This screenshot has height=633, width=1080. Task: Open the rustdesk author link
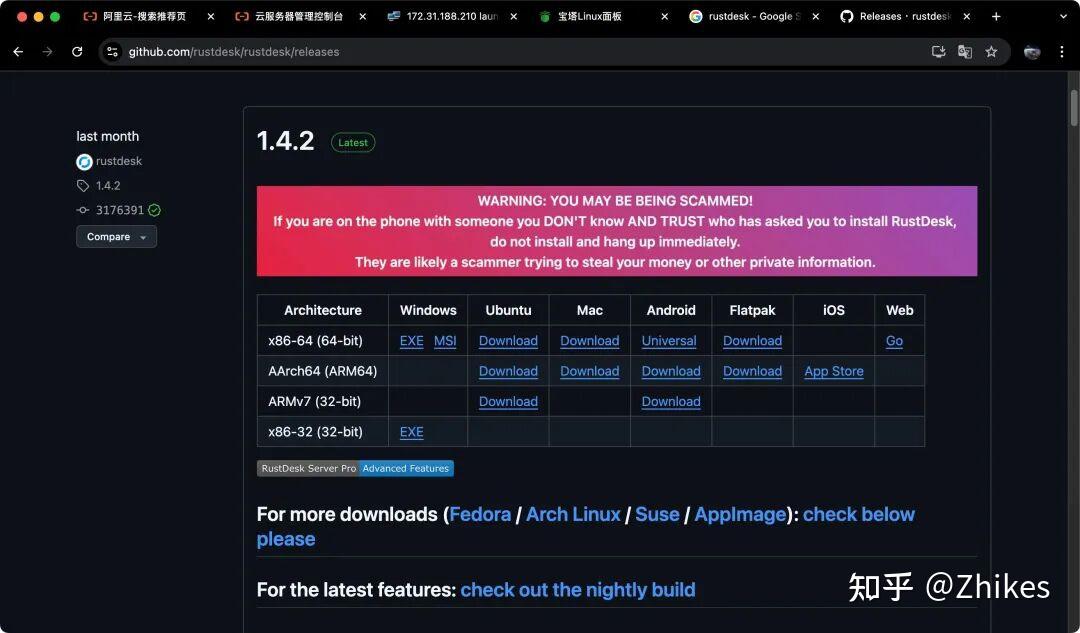118,161
